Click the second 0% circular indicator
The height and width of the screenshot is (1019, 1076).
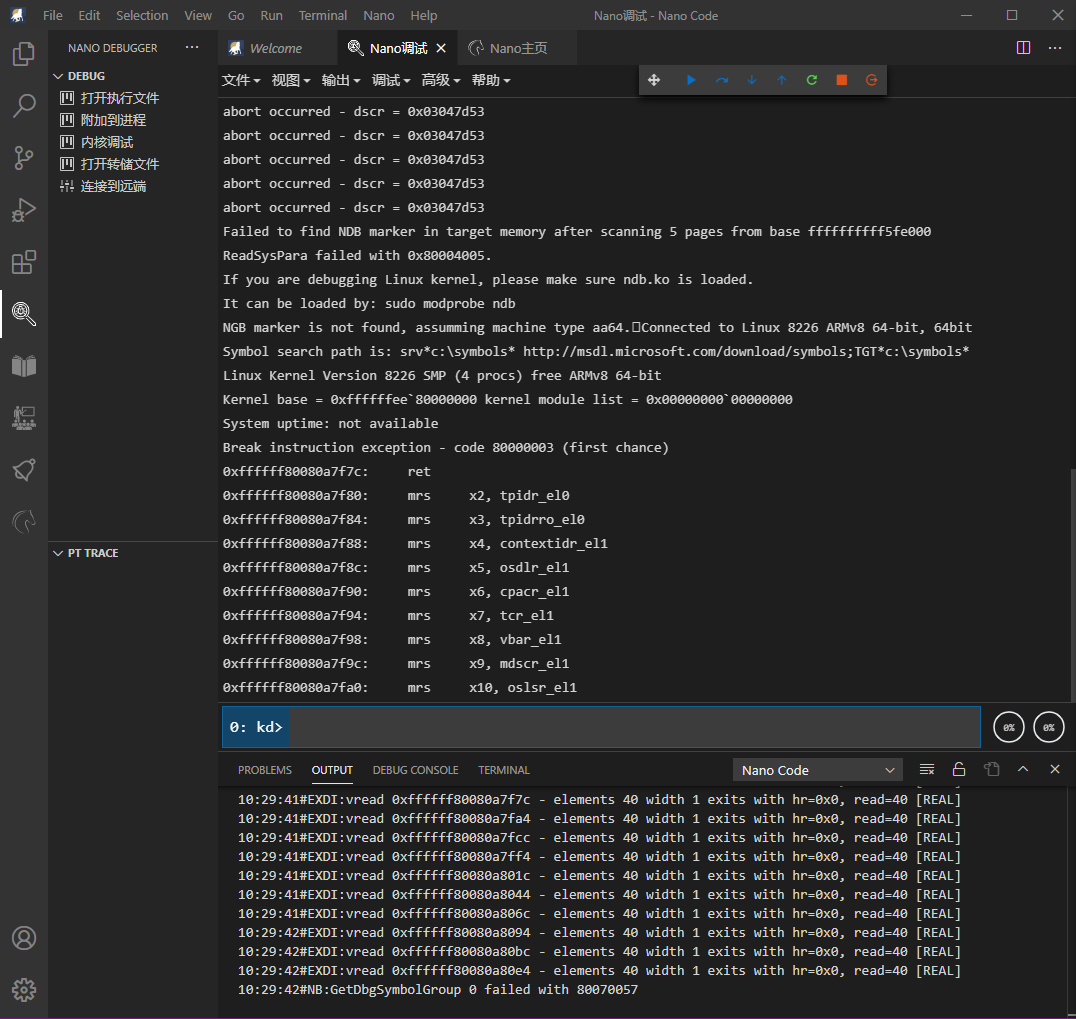[x=1049, y=727]
